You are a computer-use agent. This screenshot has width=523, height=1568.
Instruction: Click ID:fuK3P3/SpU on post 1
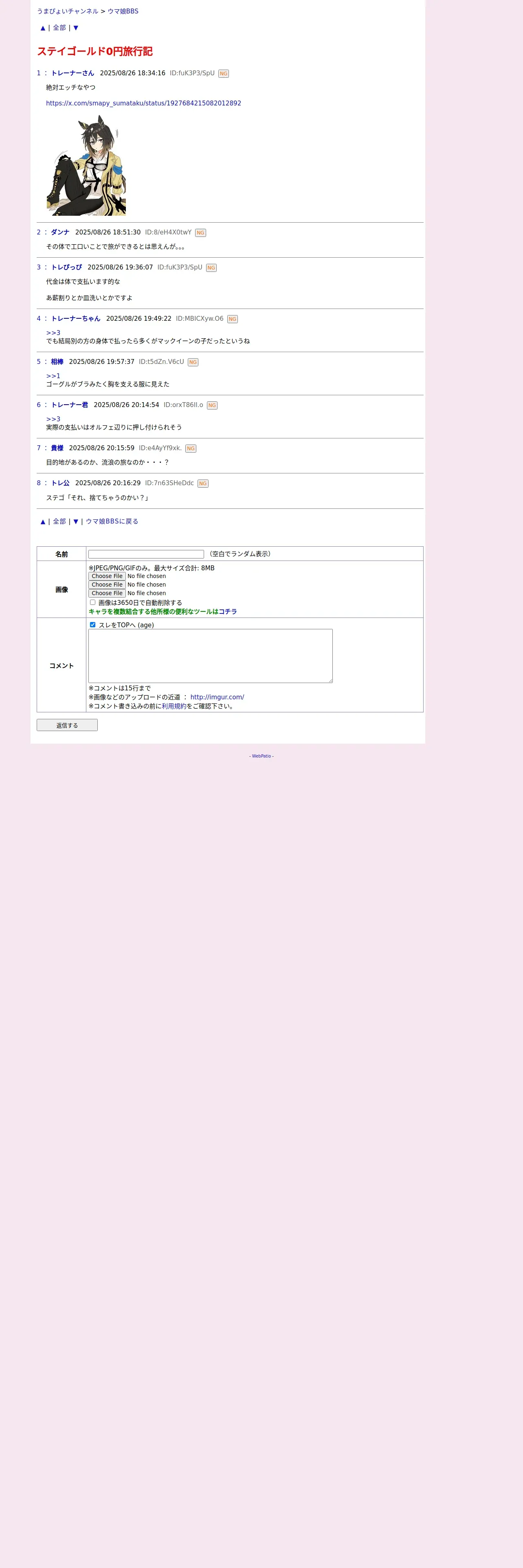tap(192, 74)
